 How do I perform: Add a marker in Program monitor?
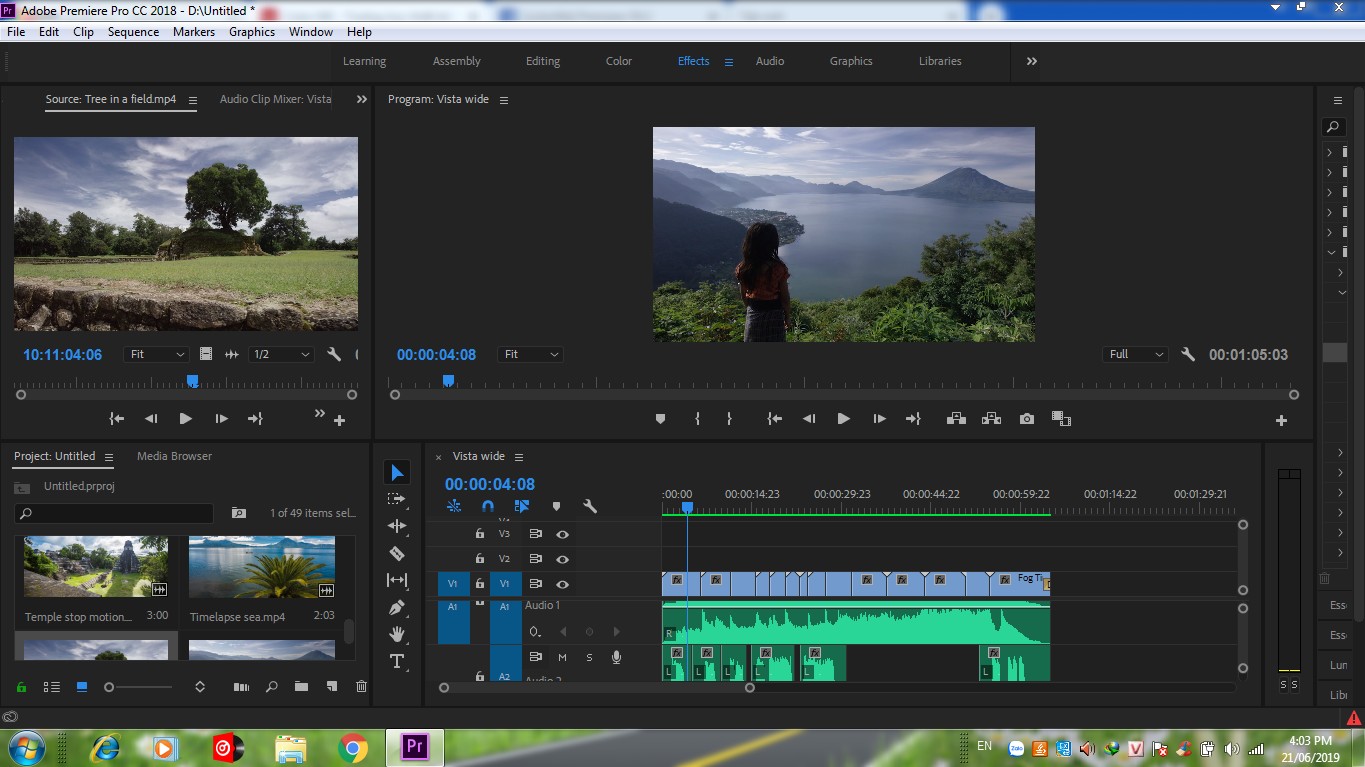(x=660, y=419)
